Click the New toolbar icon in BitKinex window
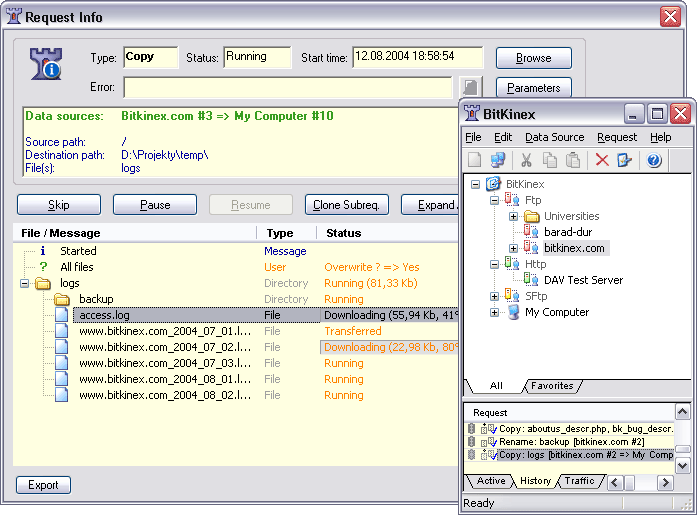 (x=474, y=160)
